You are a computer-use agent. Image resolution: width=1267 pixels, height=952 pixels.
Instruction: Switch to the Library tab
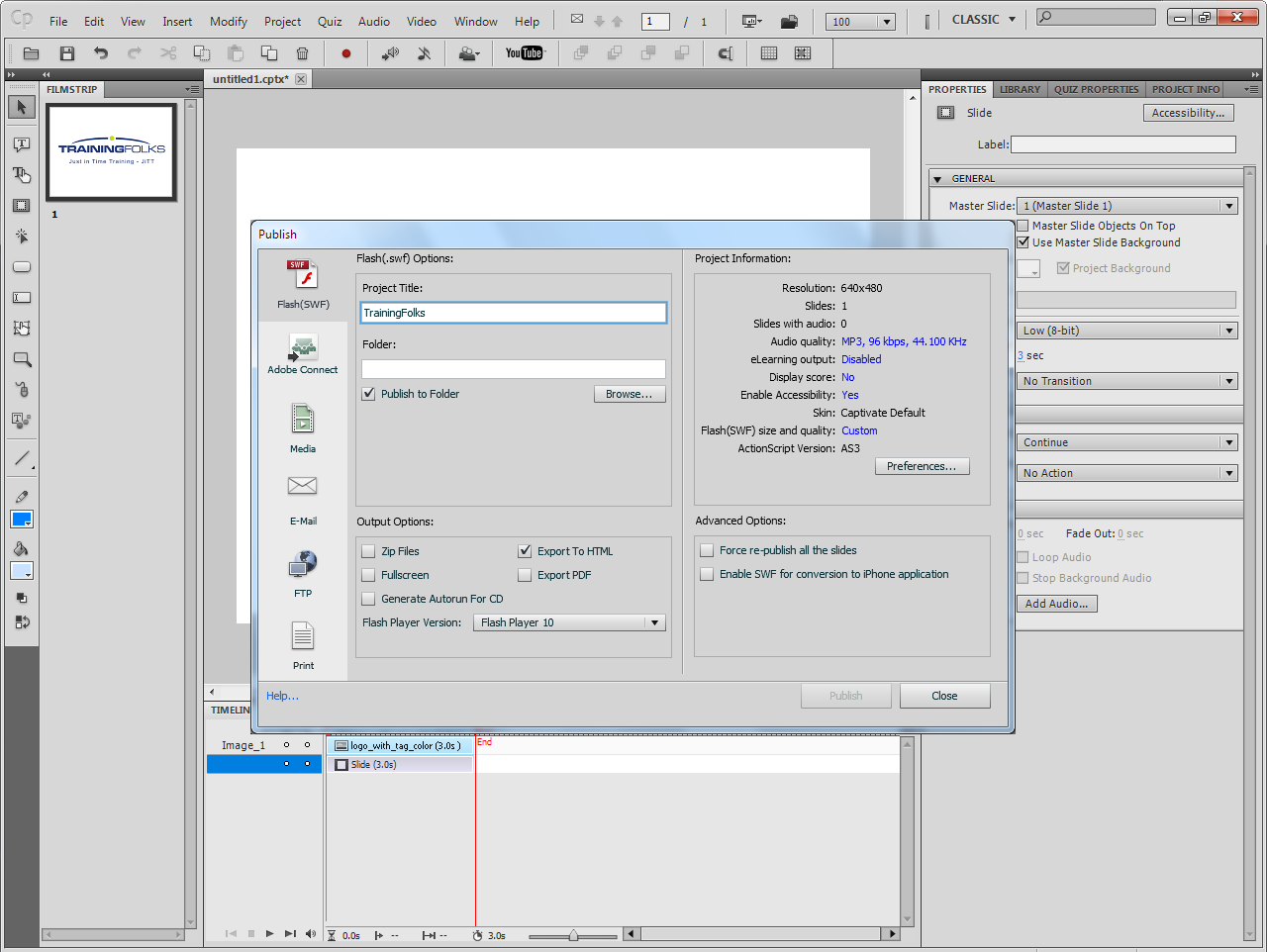point(1020,89)
